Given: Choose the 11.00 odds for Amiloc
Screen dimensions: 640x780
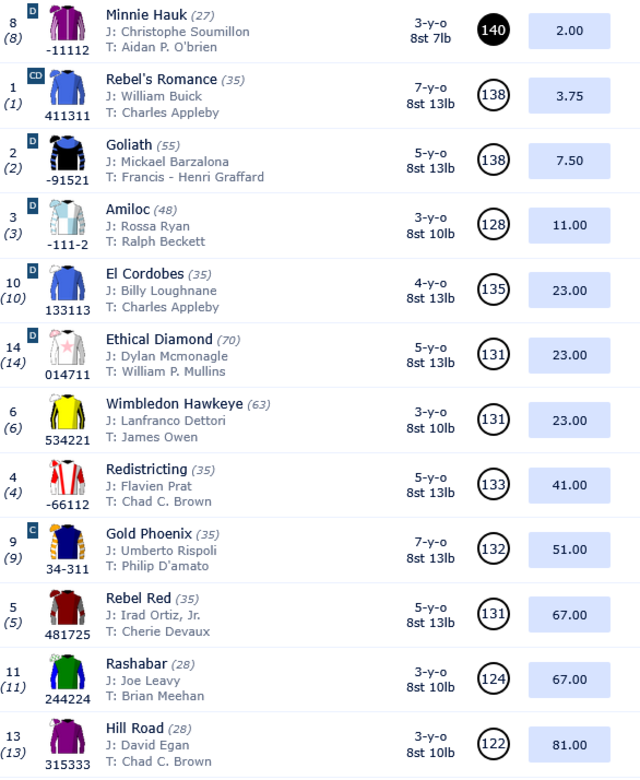Looking at the screenshot, I should pos(569,226).
